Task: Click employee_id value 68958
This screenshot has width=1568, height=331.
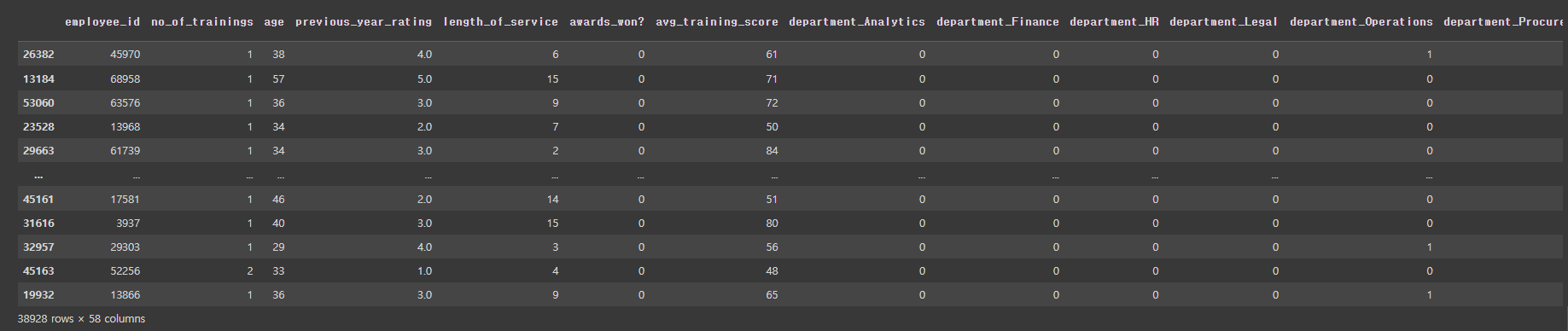Action: coord(125,78)
